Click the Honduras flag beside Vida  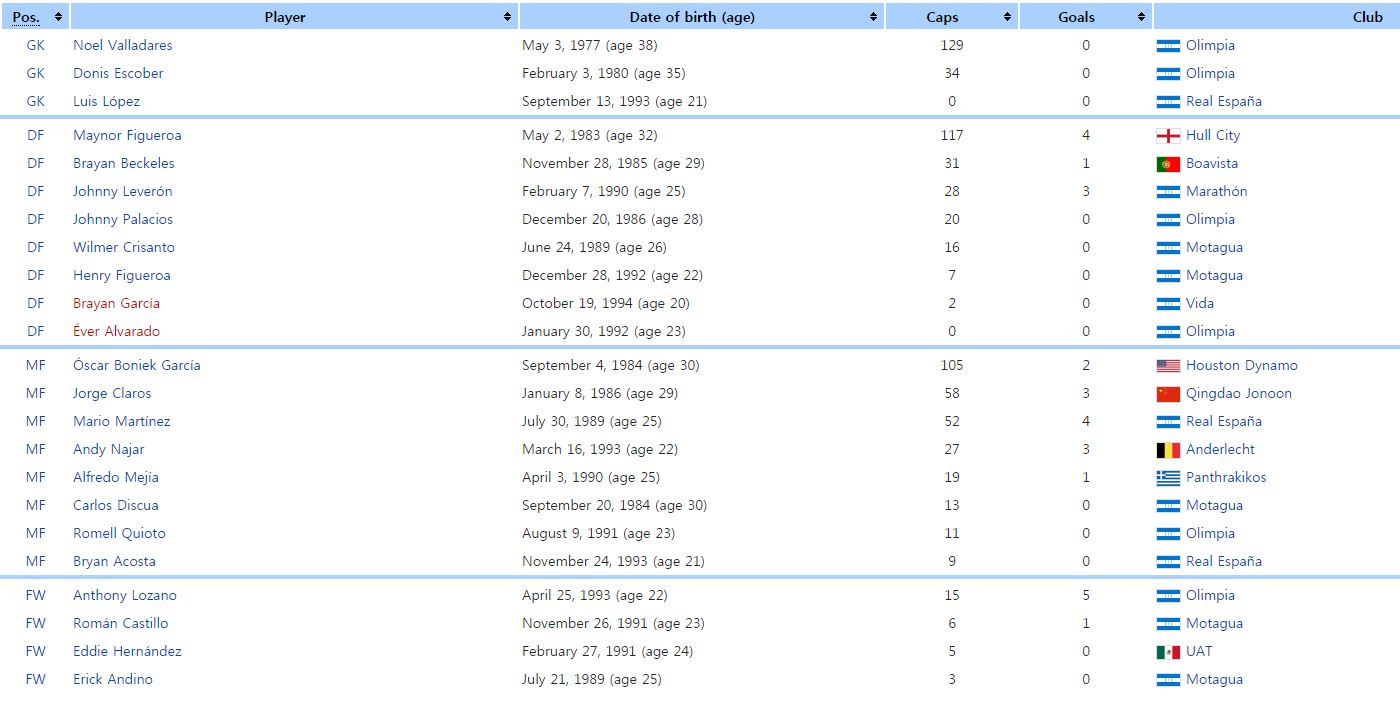[1168, 304]
